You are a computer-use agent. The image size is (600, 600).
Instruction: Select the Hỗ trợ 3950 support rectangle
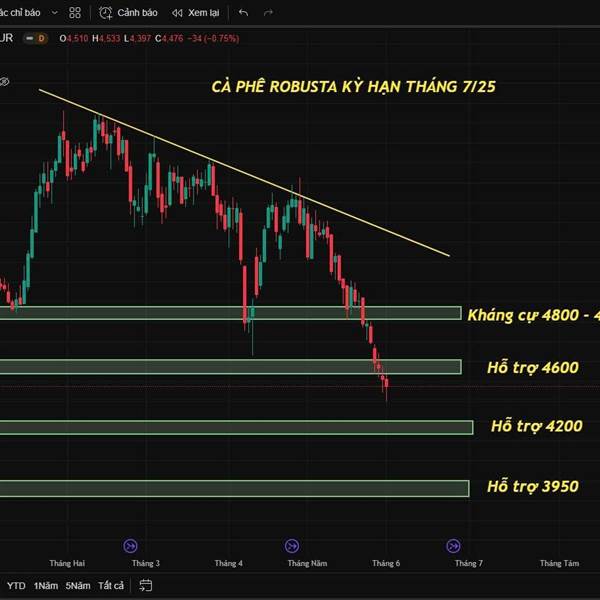click(235, 488)
